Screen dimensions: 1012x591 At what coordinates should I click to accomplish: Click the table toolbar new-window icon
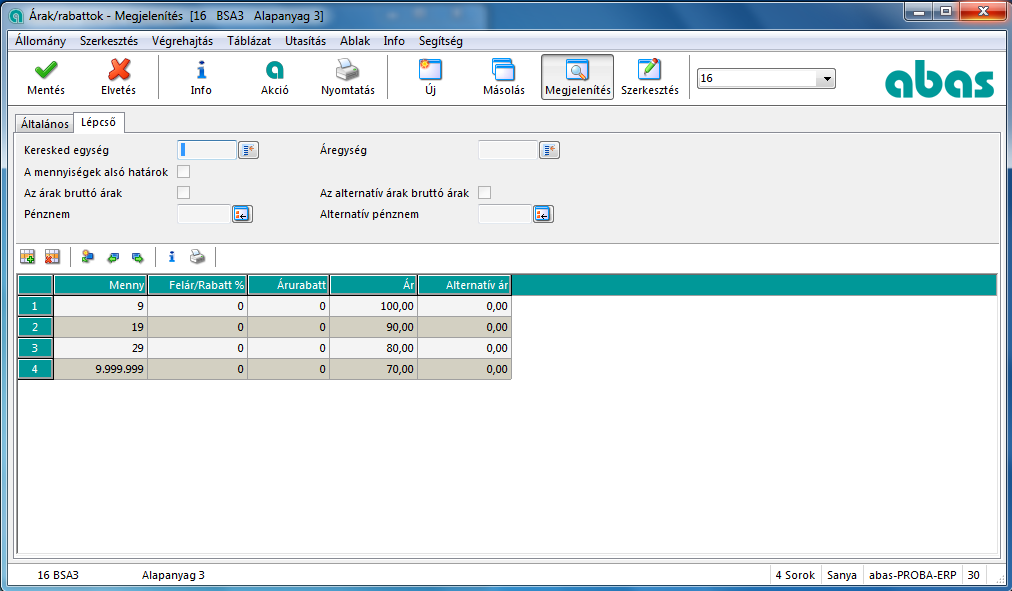pyautogui.click(x=88, y=257)
